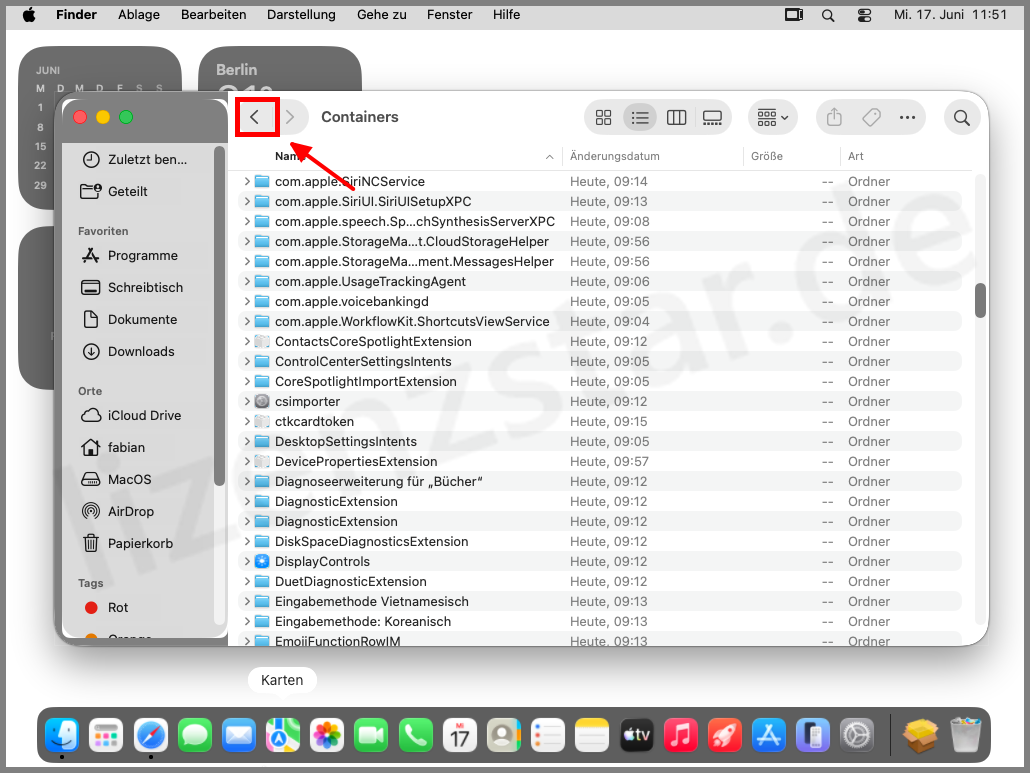Screen dimensions: 1030x773
Task: Open Schreibtisch in the sidebar
Action: tap(133, 288)
